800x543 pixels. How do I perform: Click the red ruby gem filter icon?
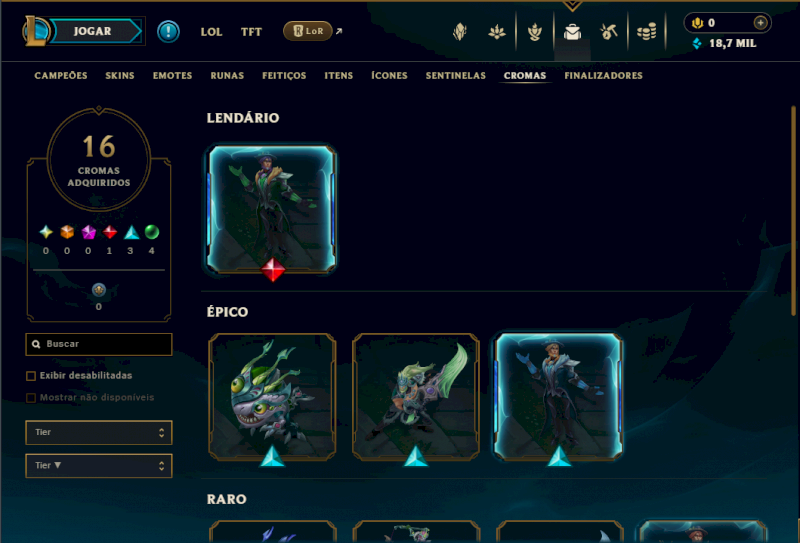[x=110, y=232]
